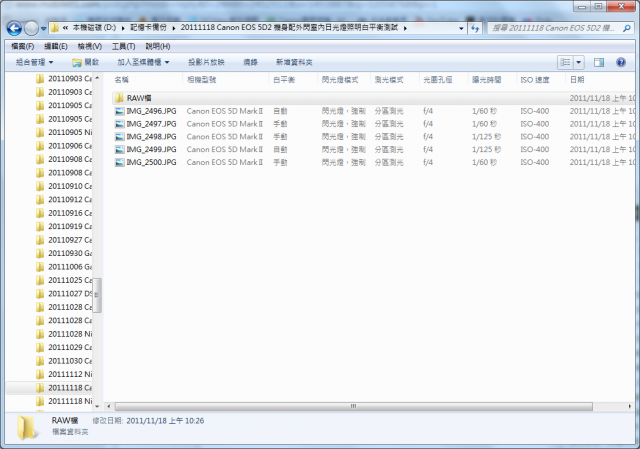Create a folder with 新增資料夾
Screen dimensions: 640x449
point(294,62)
